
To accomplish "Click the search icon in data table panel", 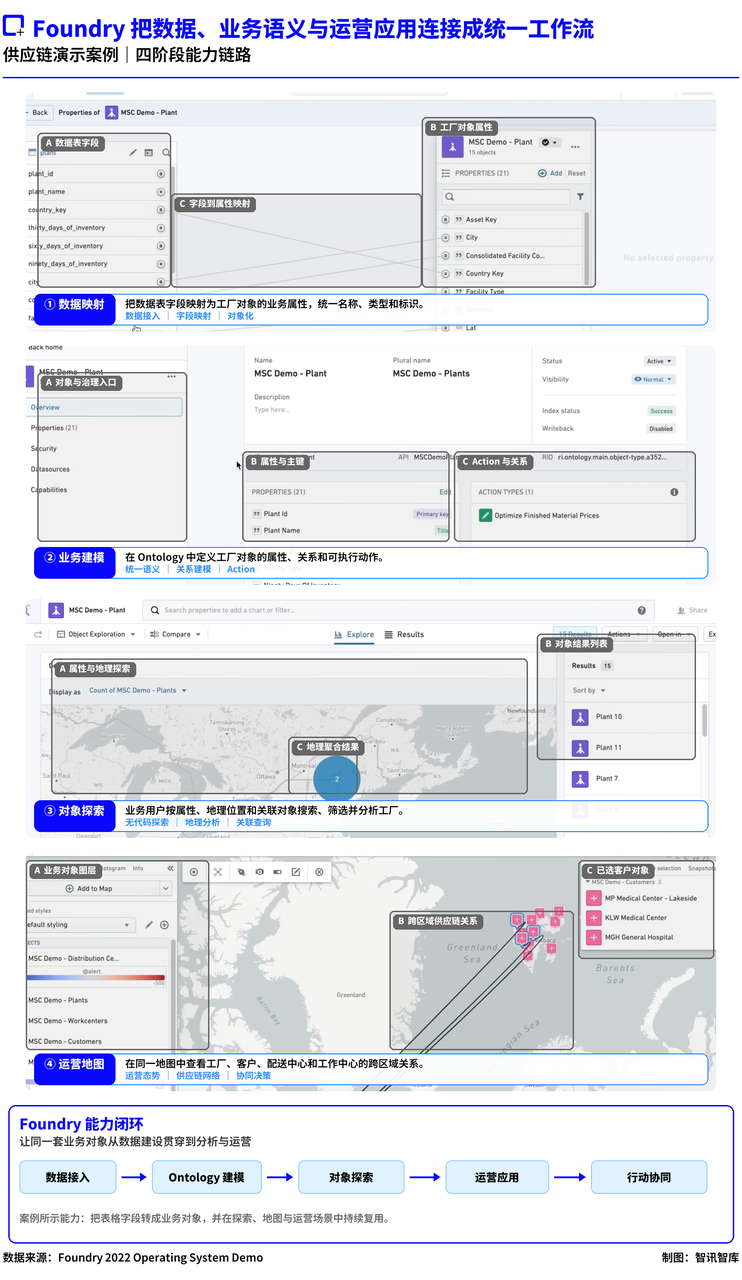I will 166,153.
